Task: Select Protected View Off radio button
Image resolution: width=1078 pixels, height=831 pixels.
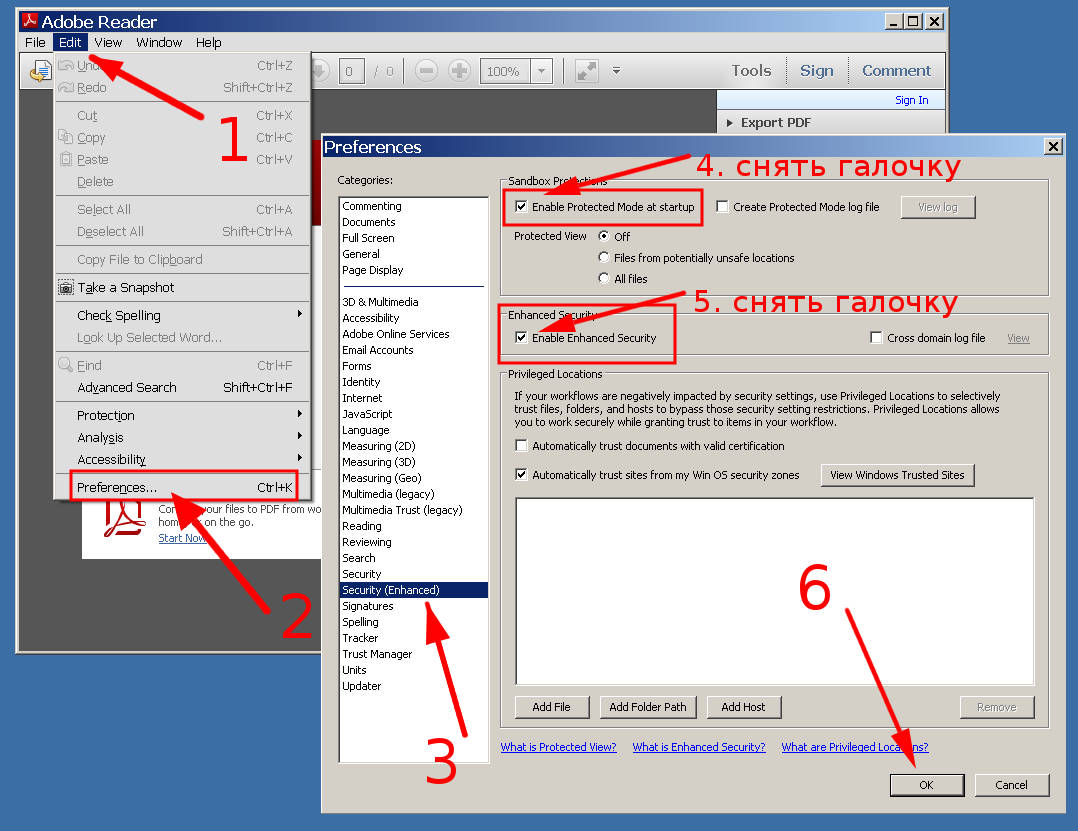Action: pyautogui.click(x=604, y=236)
